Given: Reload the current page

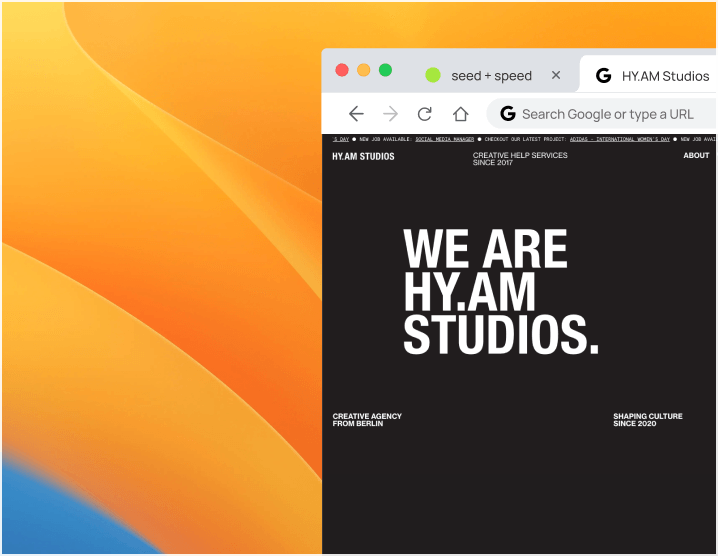Looking at the screenshot, I should click(x=425, y=114).
